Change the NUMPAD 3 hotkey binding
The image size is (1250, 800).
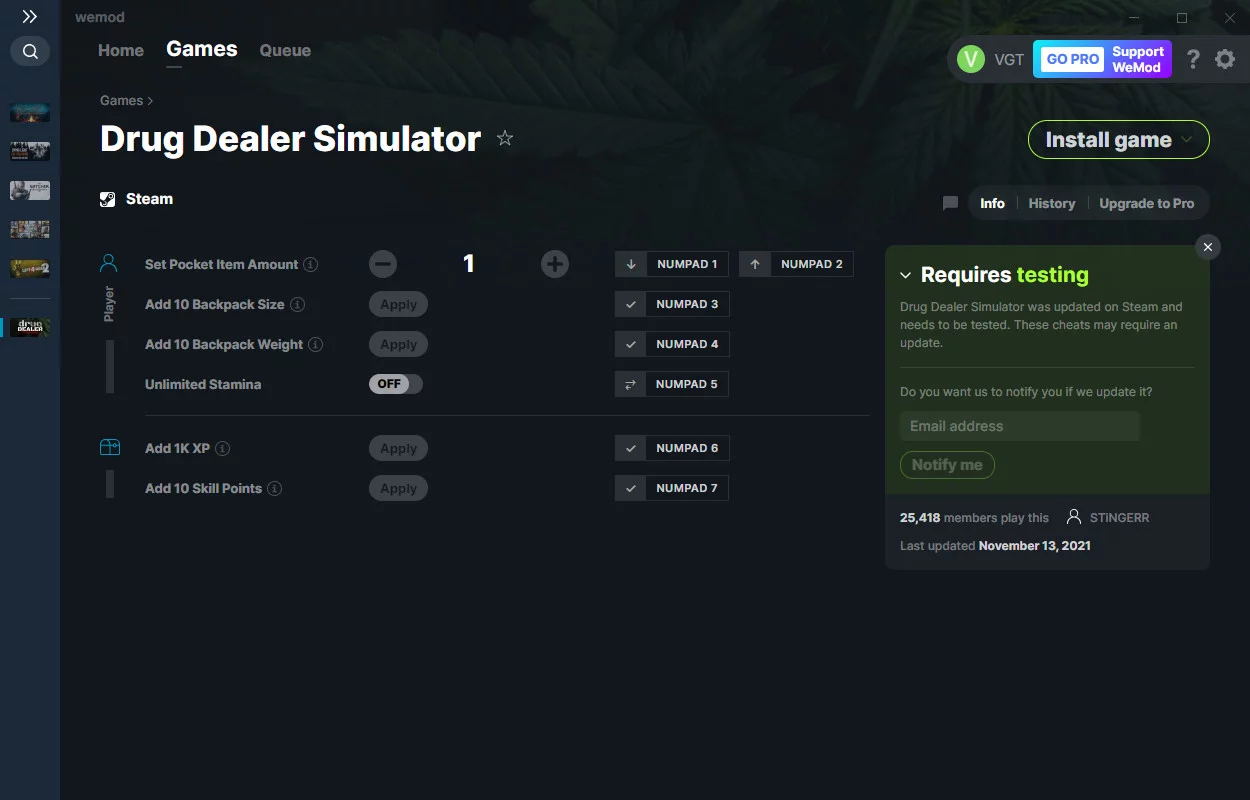pyautogui.click(x=672, y=304)
